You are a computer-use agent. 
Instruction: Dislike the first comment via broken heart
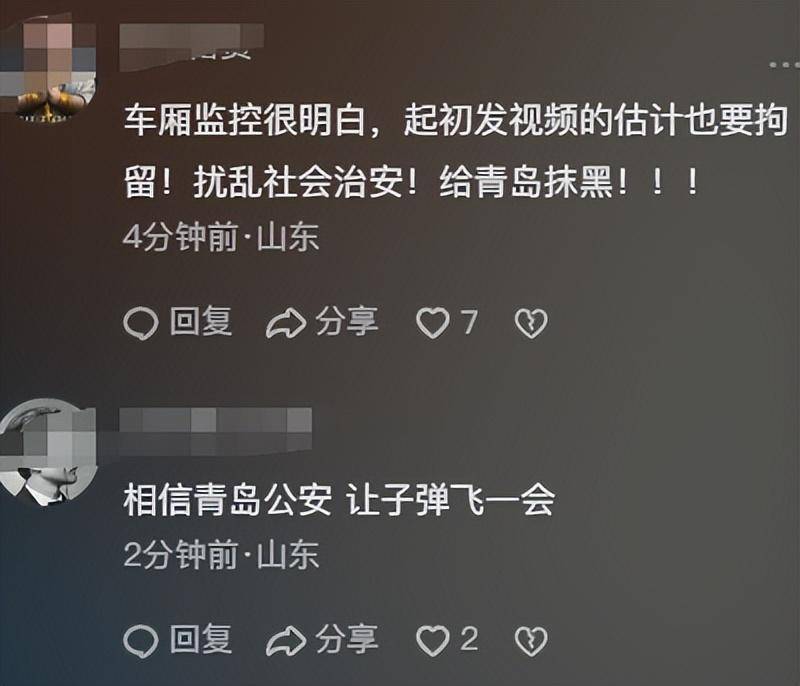(x=531, y=324)
